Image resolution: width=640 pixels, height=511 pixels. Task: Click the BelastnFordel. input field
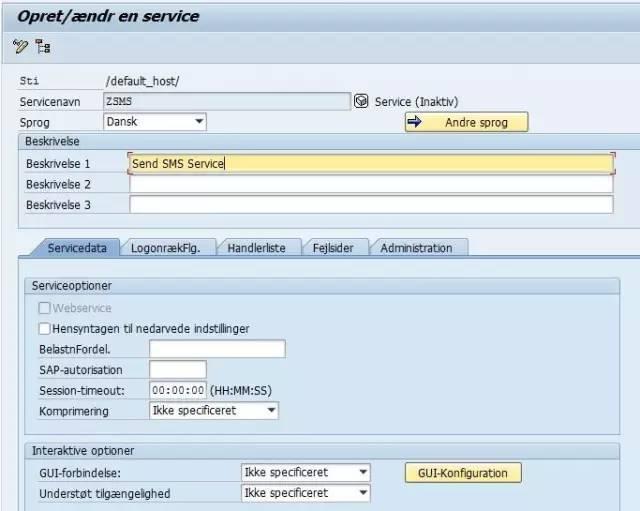pos(218,349)
